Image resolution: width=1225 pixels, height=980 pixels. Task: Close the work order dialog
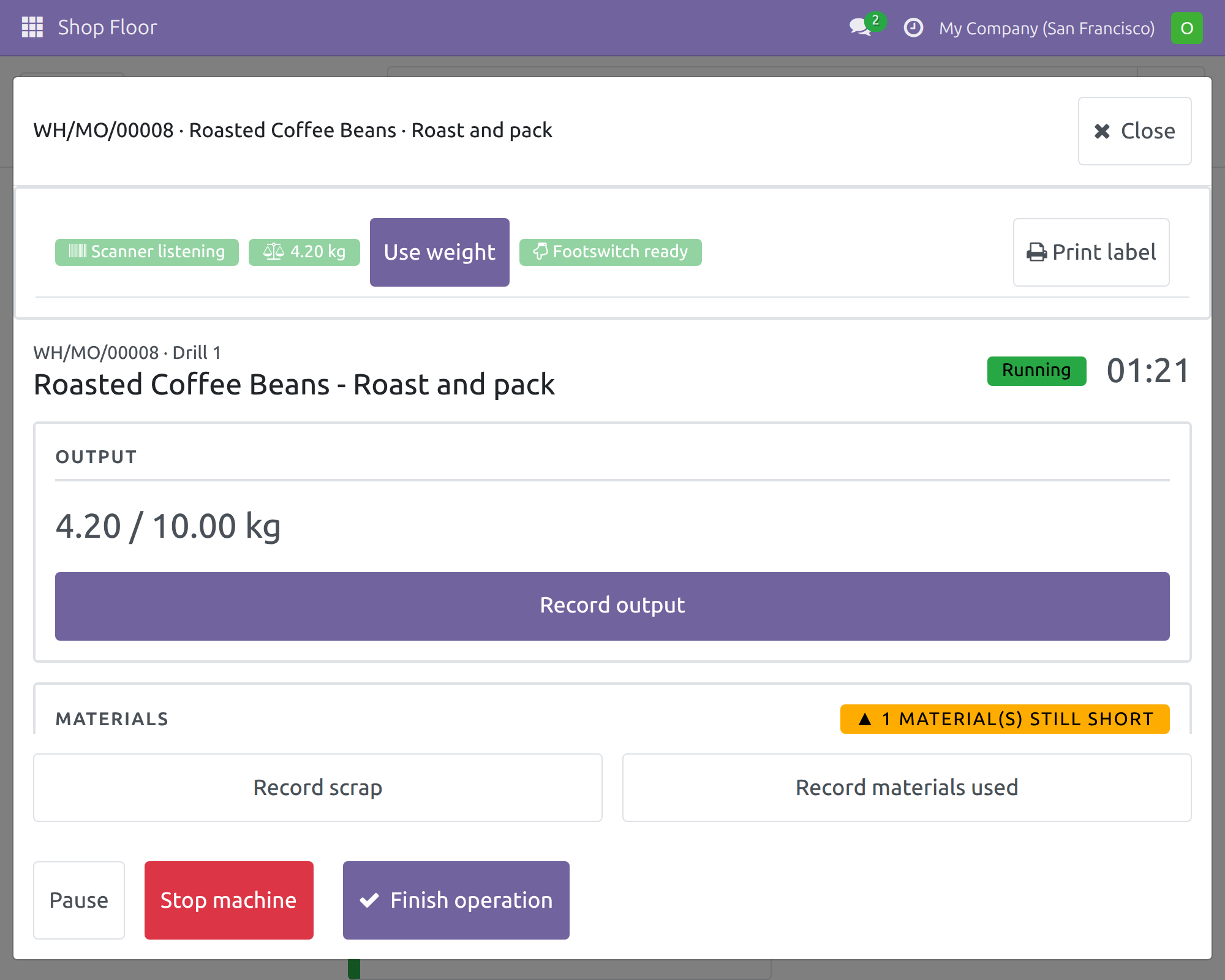point(1135,131)
